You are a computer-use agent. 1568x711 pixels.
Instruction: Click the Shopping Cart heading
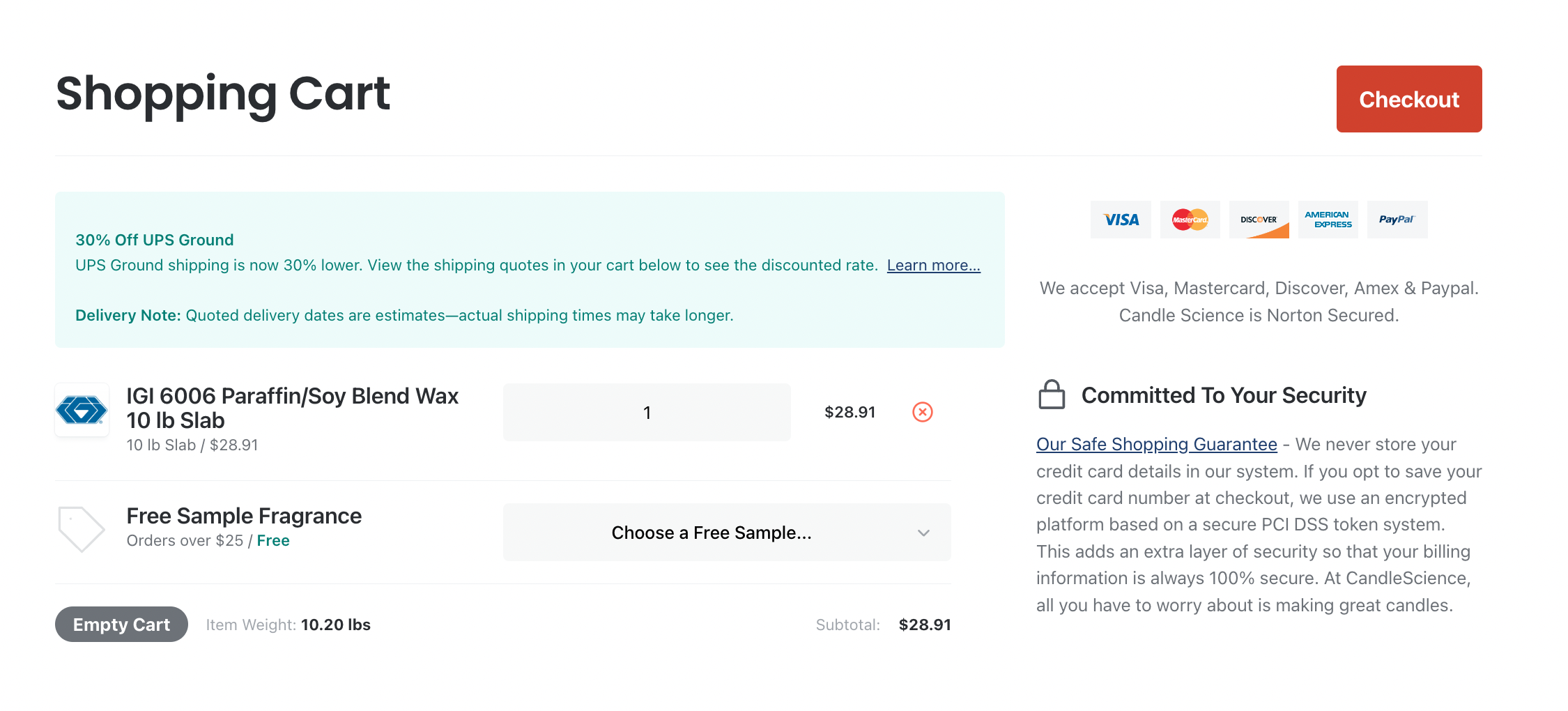222,94
